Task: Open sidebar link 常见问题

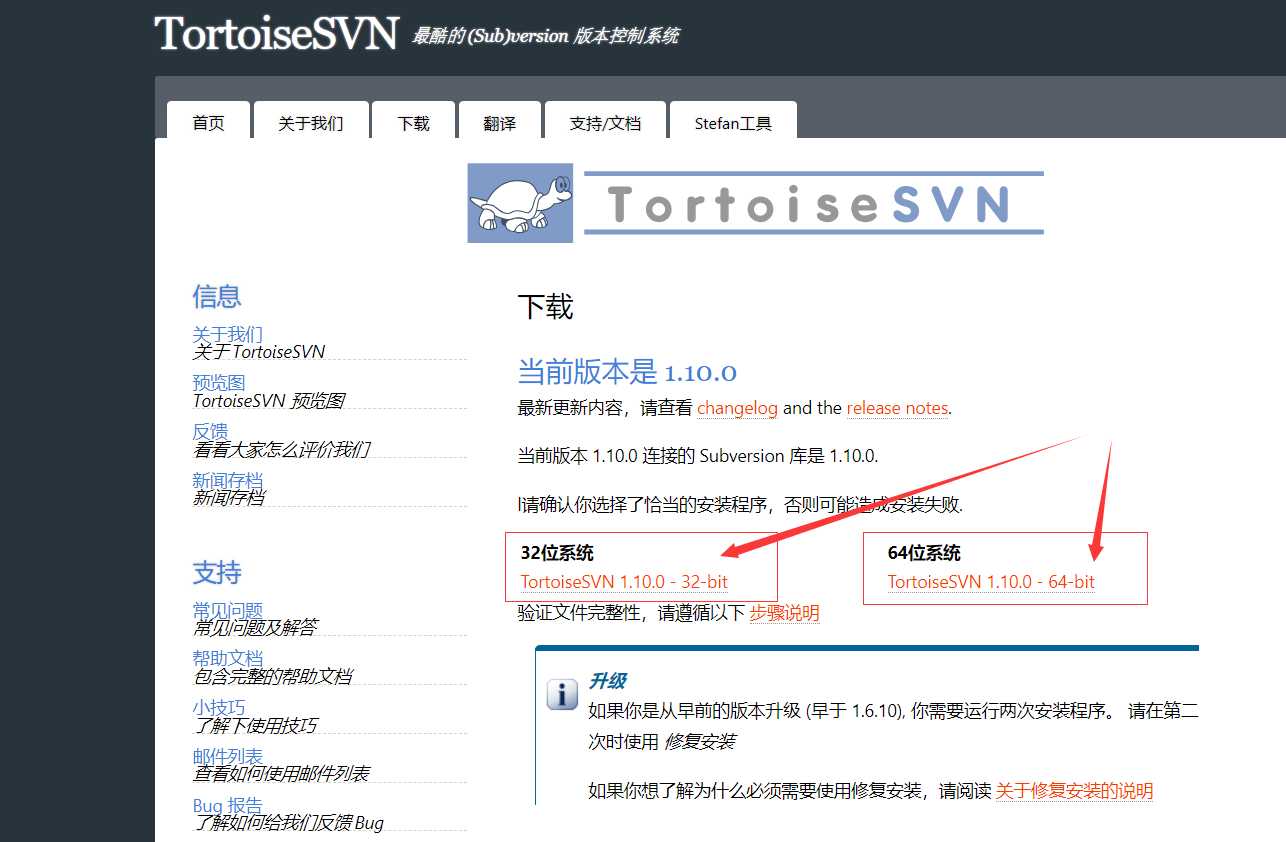Action: tap(228, 610)
